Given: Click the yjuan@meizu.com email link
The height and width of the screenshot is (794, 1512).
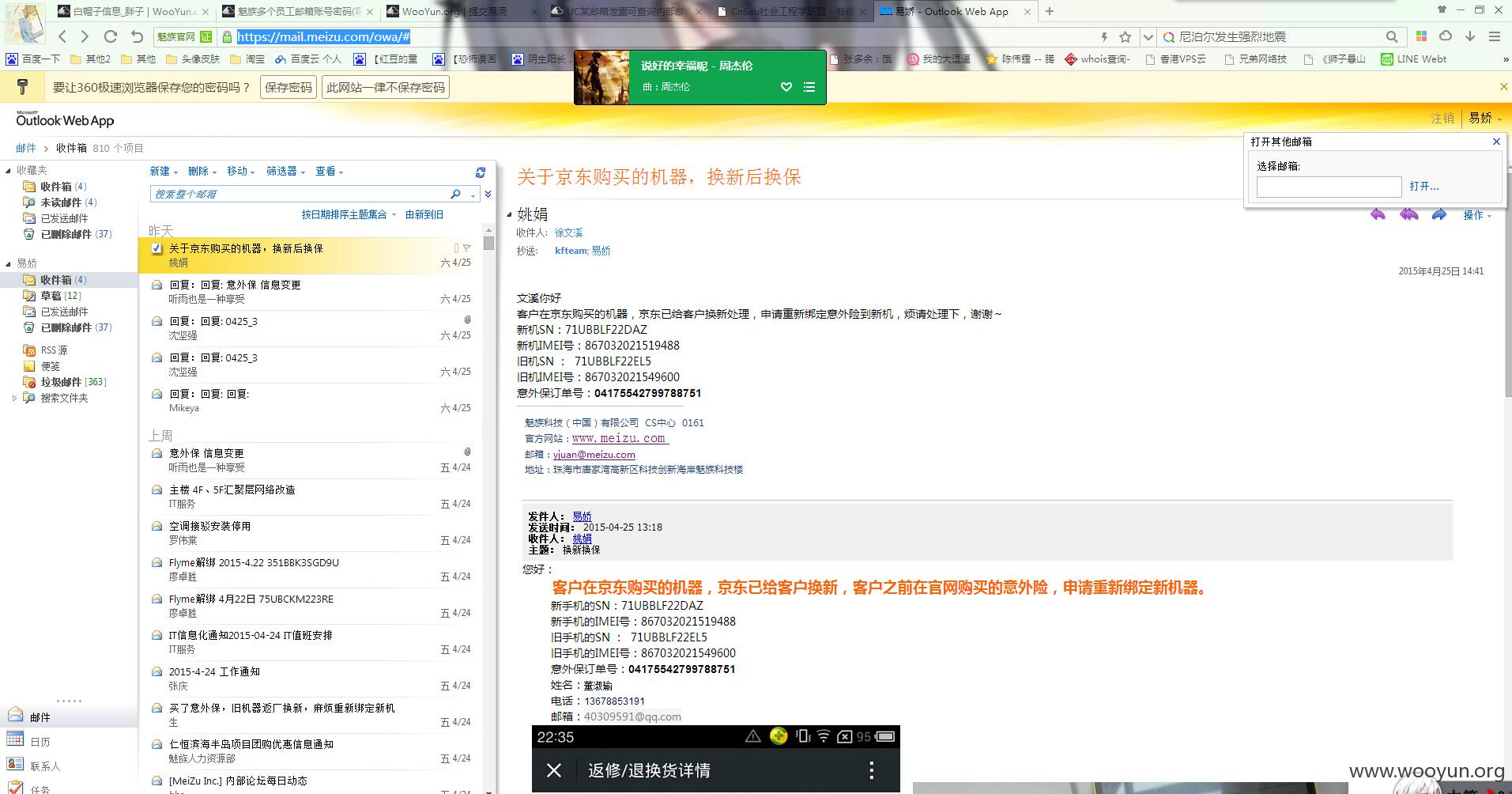Looking at the screenshot, I should coord(594,455).
